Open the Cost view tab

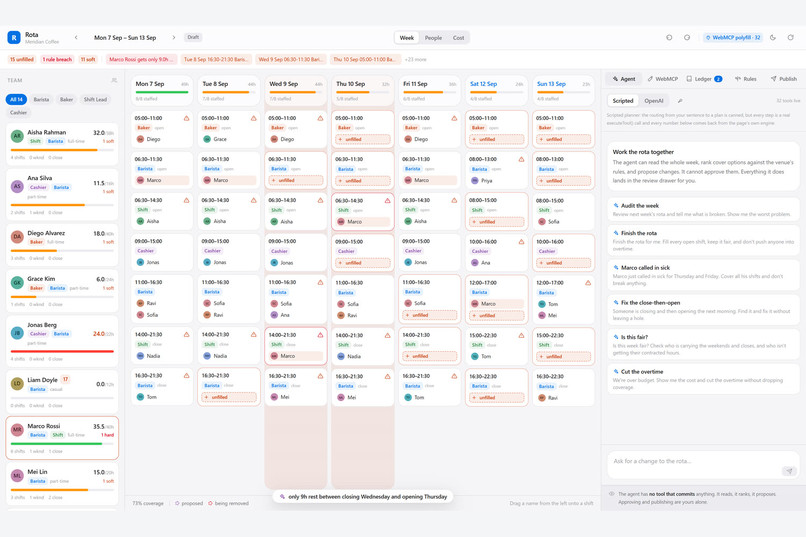tap(459, 38)
